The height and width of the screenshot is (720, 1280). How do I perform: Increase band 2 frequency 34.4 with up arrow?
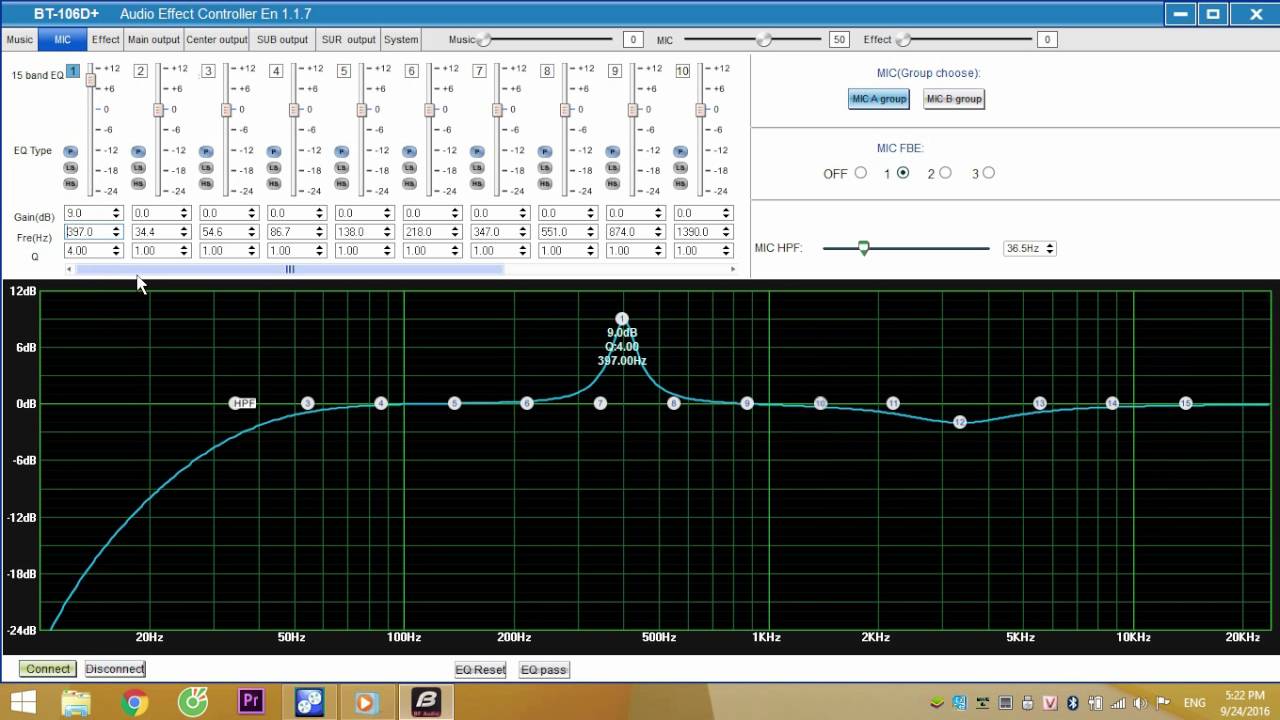(184, 229)
